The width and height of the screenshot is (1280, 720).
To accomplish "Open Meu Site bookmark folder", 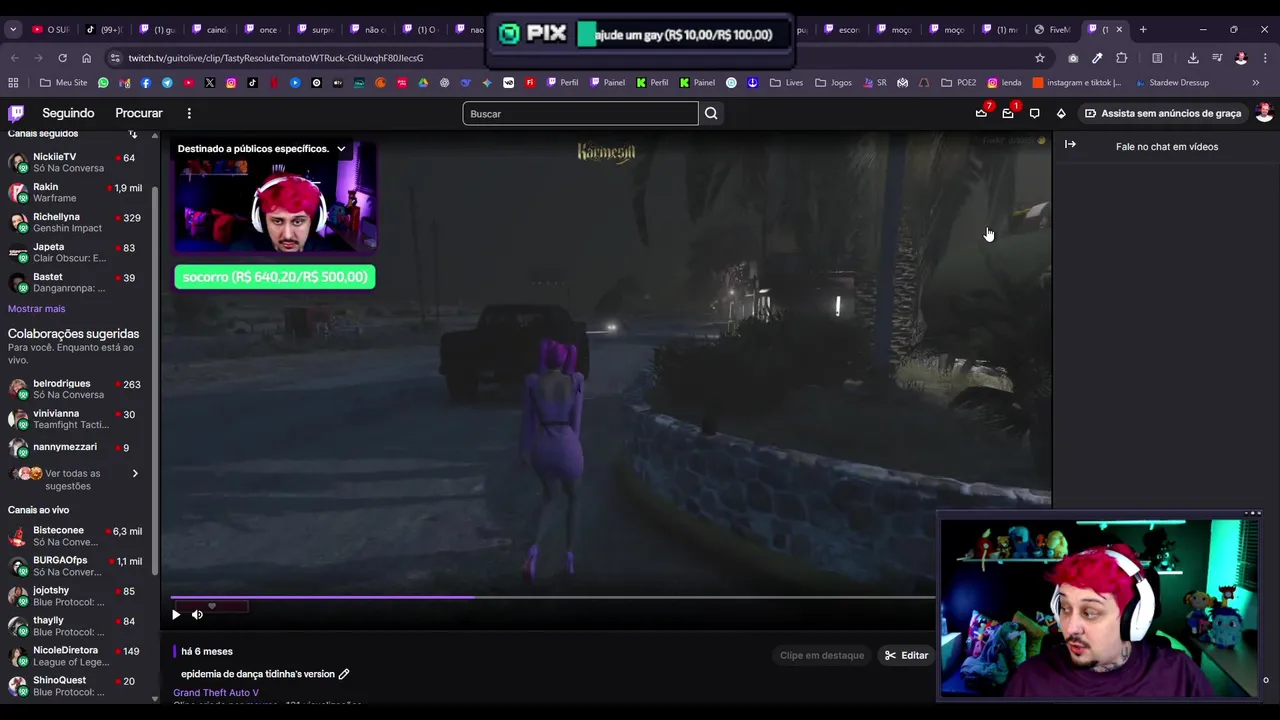I will (64, 83).
